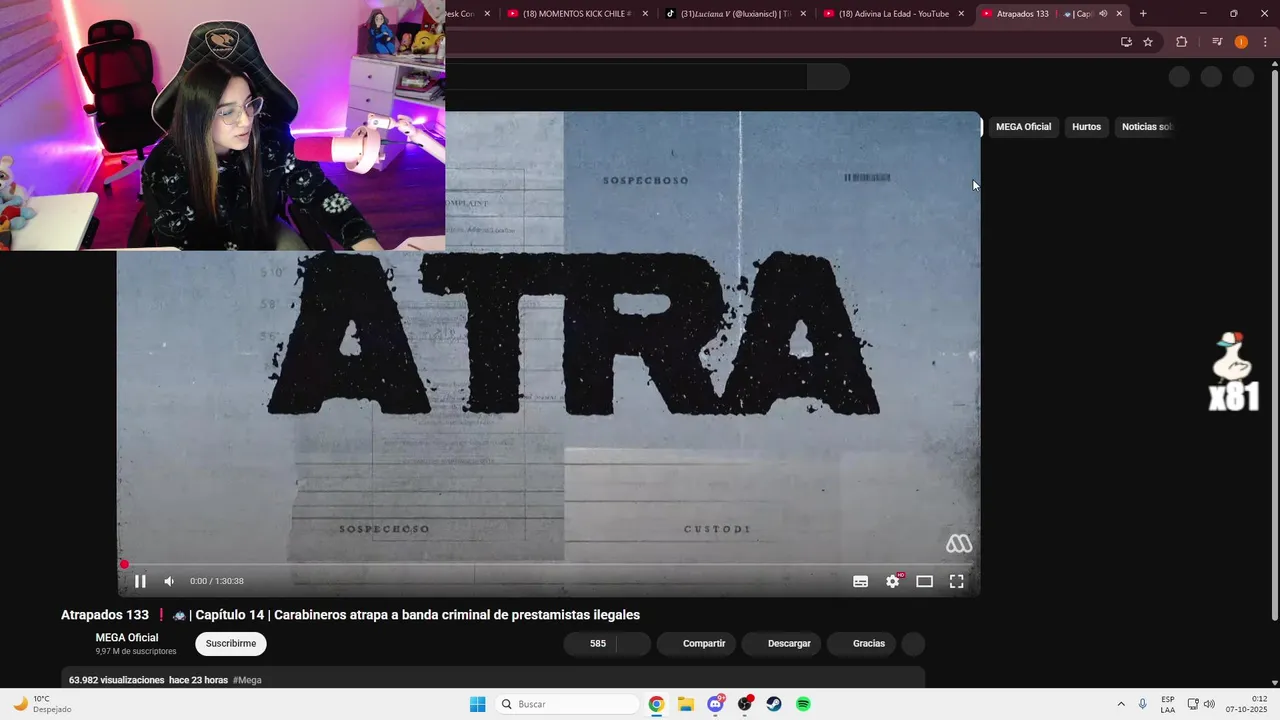Close the Adivina La Edad tab
The image size is (1280, 720).
coord(961,14)
